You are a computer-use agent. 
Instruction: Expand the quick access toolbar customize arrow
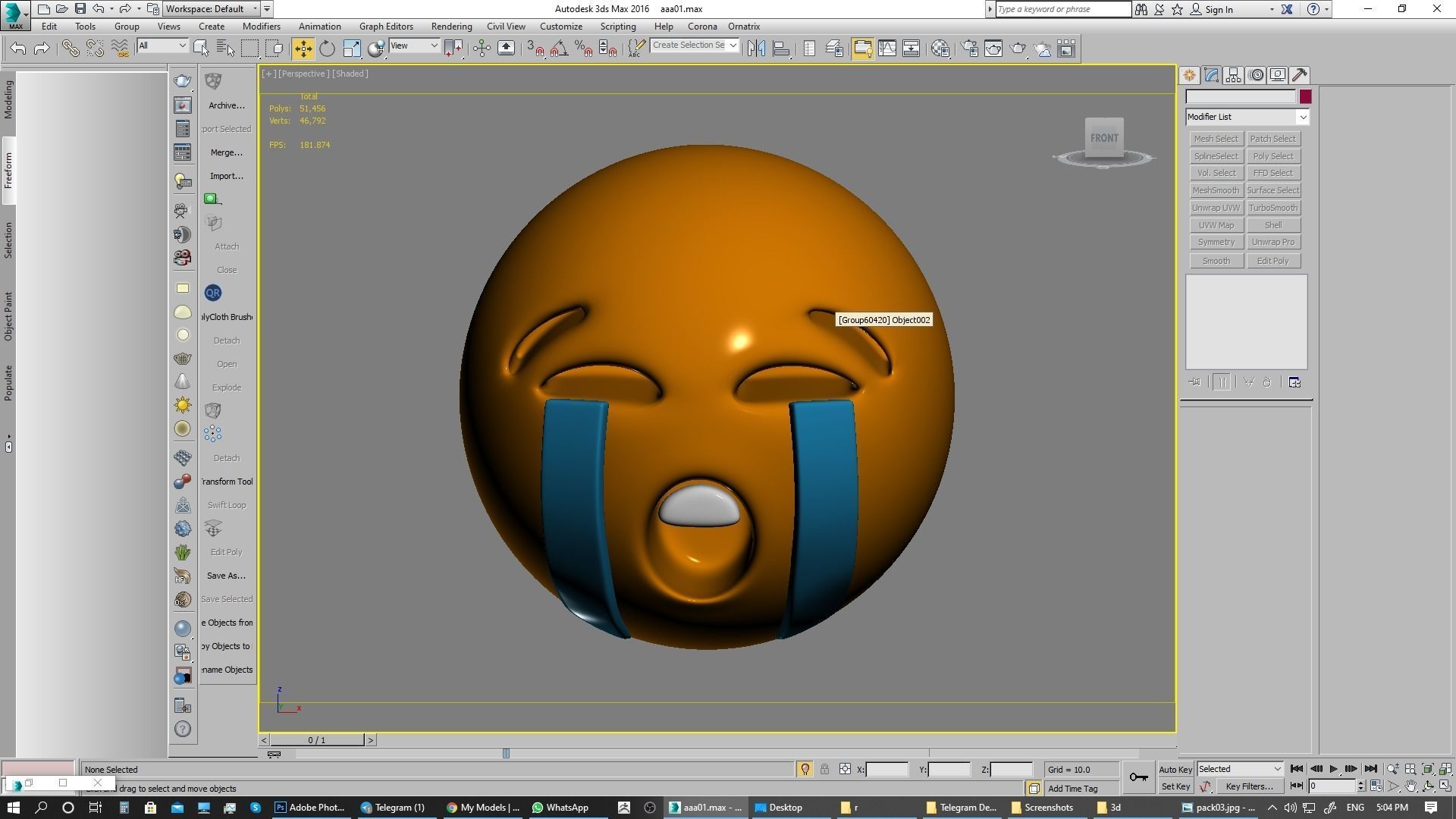[267, 9]
